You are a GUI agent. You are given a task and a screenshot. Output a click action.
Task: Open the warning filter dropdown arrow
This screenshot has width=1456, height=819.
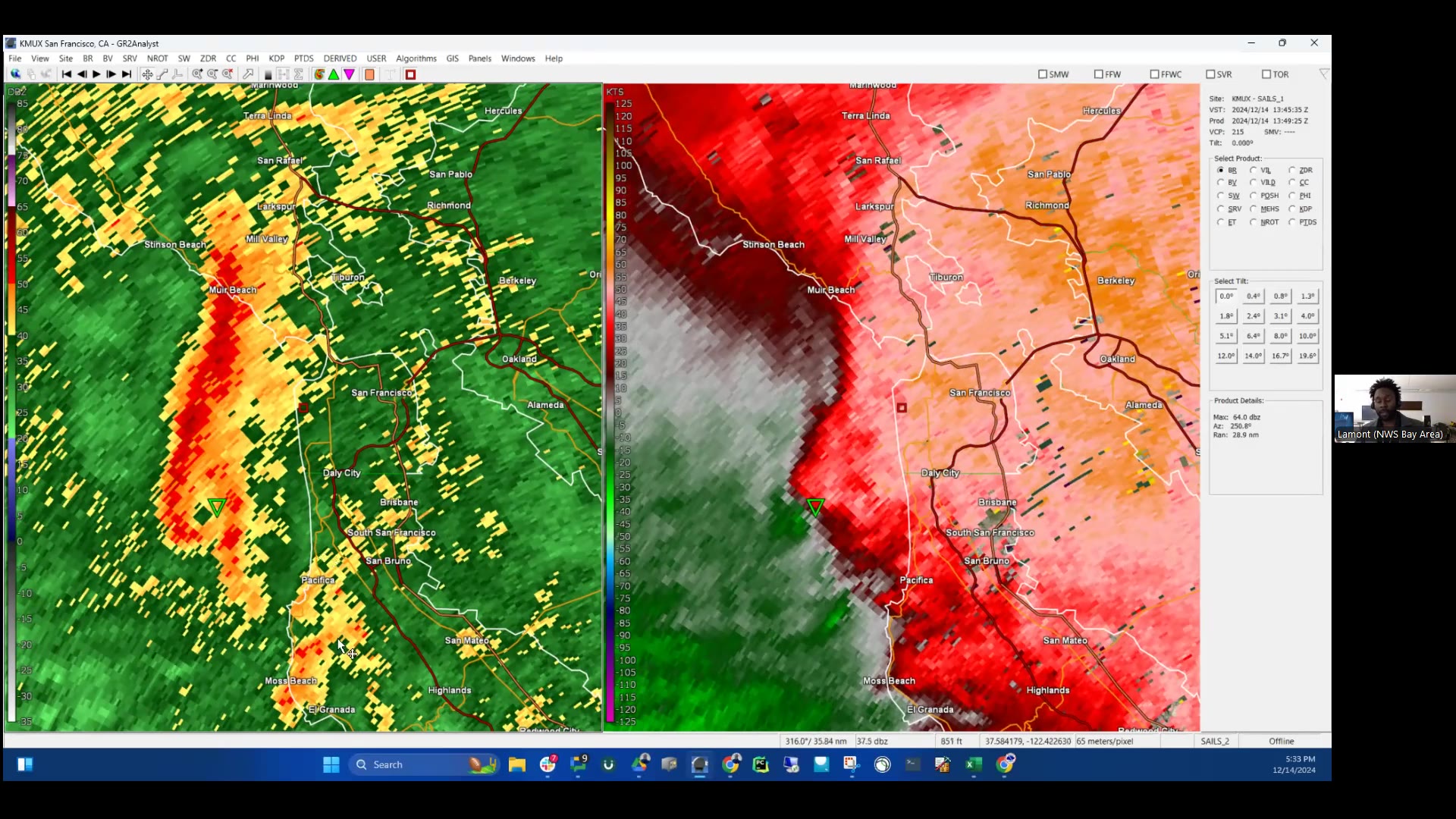point(1324,74)
